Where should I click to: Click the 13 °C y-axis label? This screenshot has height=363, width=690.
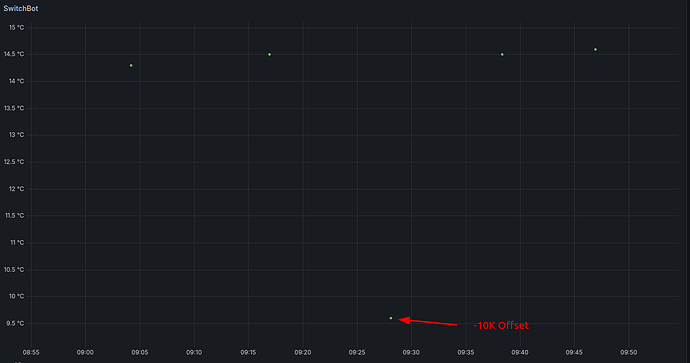point(17,135)
